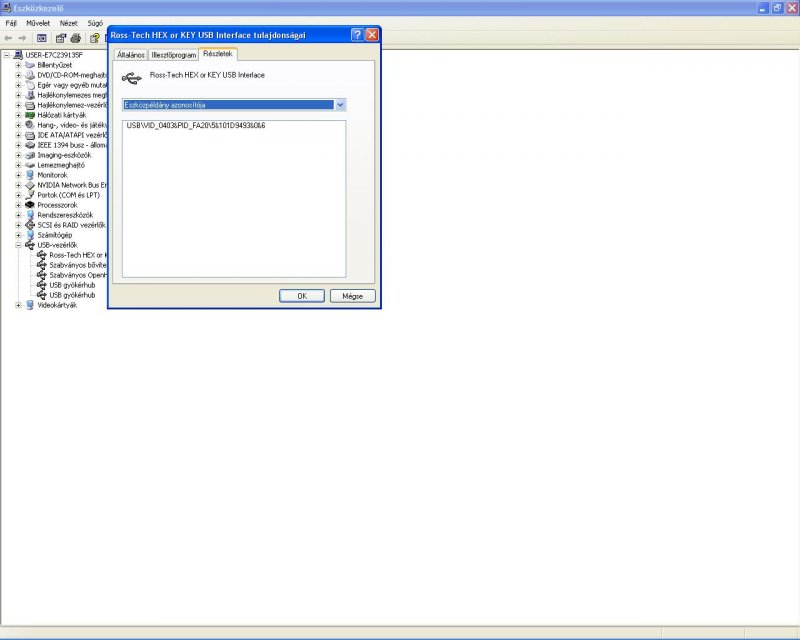Expand the Számítógép node

click(x=18, y=235)
